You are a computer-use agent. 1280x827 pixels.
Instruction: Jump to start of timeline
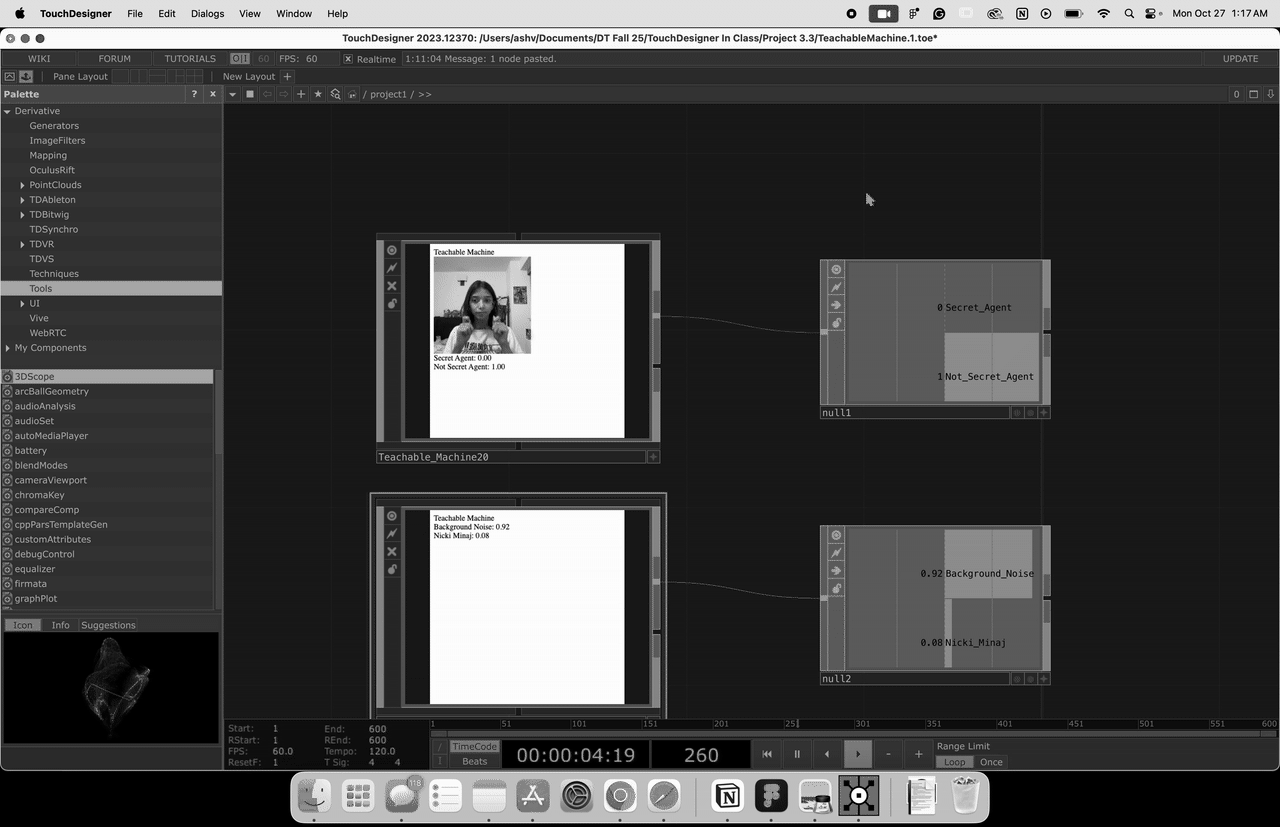[767, 754]
